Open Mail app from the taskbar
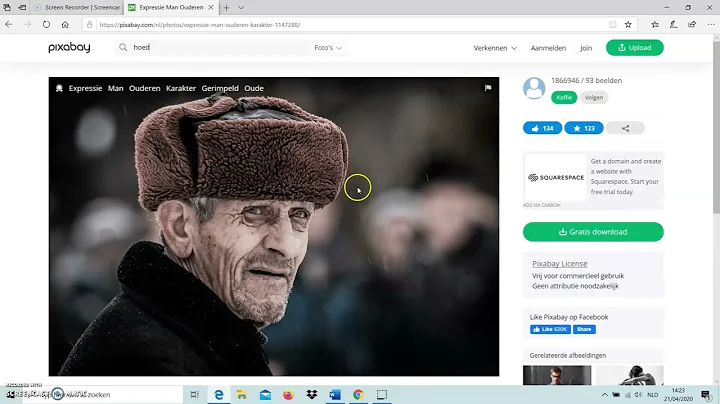 tap(265, 394)
